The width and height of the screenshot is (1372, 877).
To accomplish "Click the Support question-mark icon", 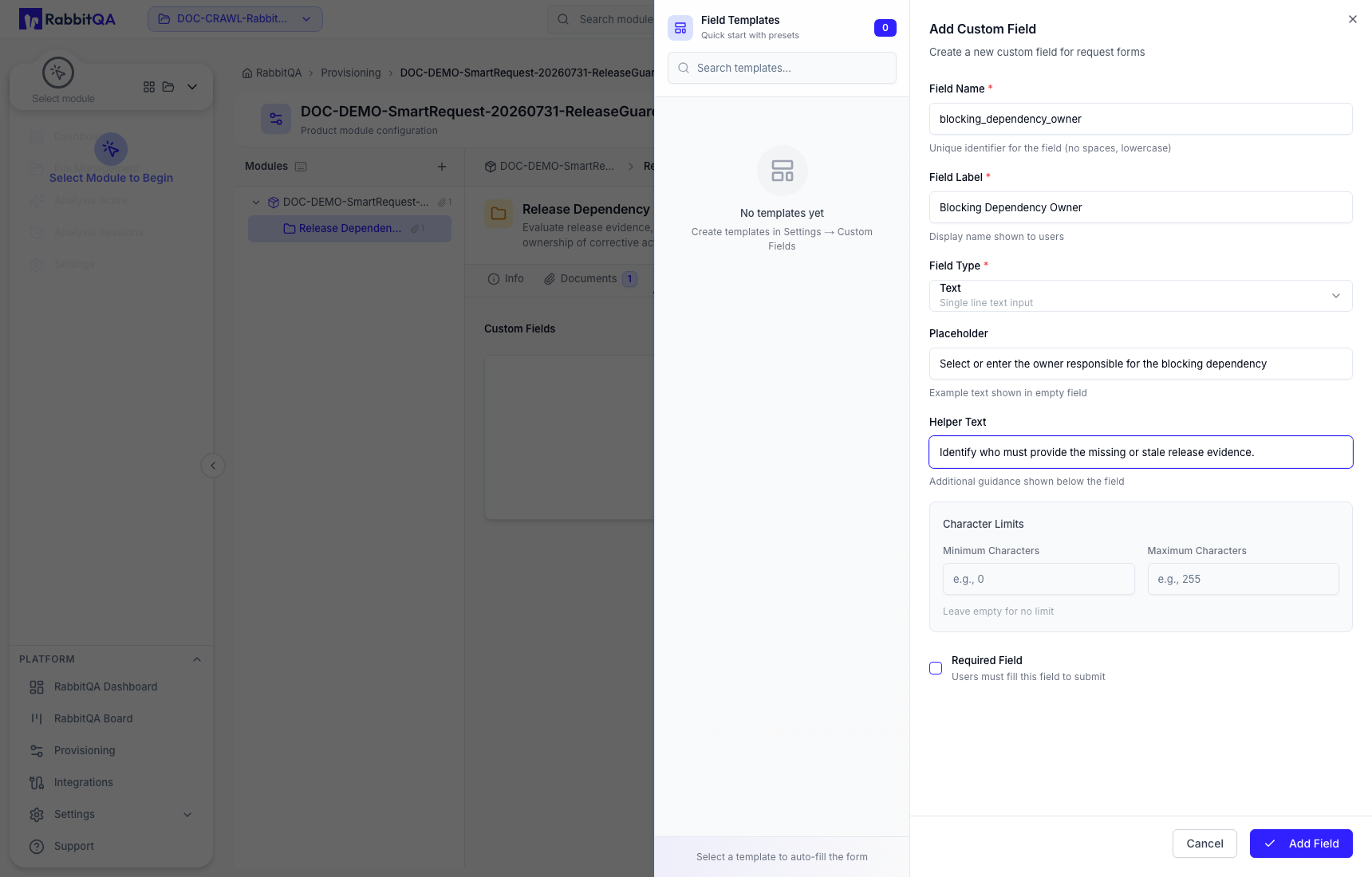I will (37, 846).
